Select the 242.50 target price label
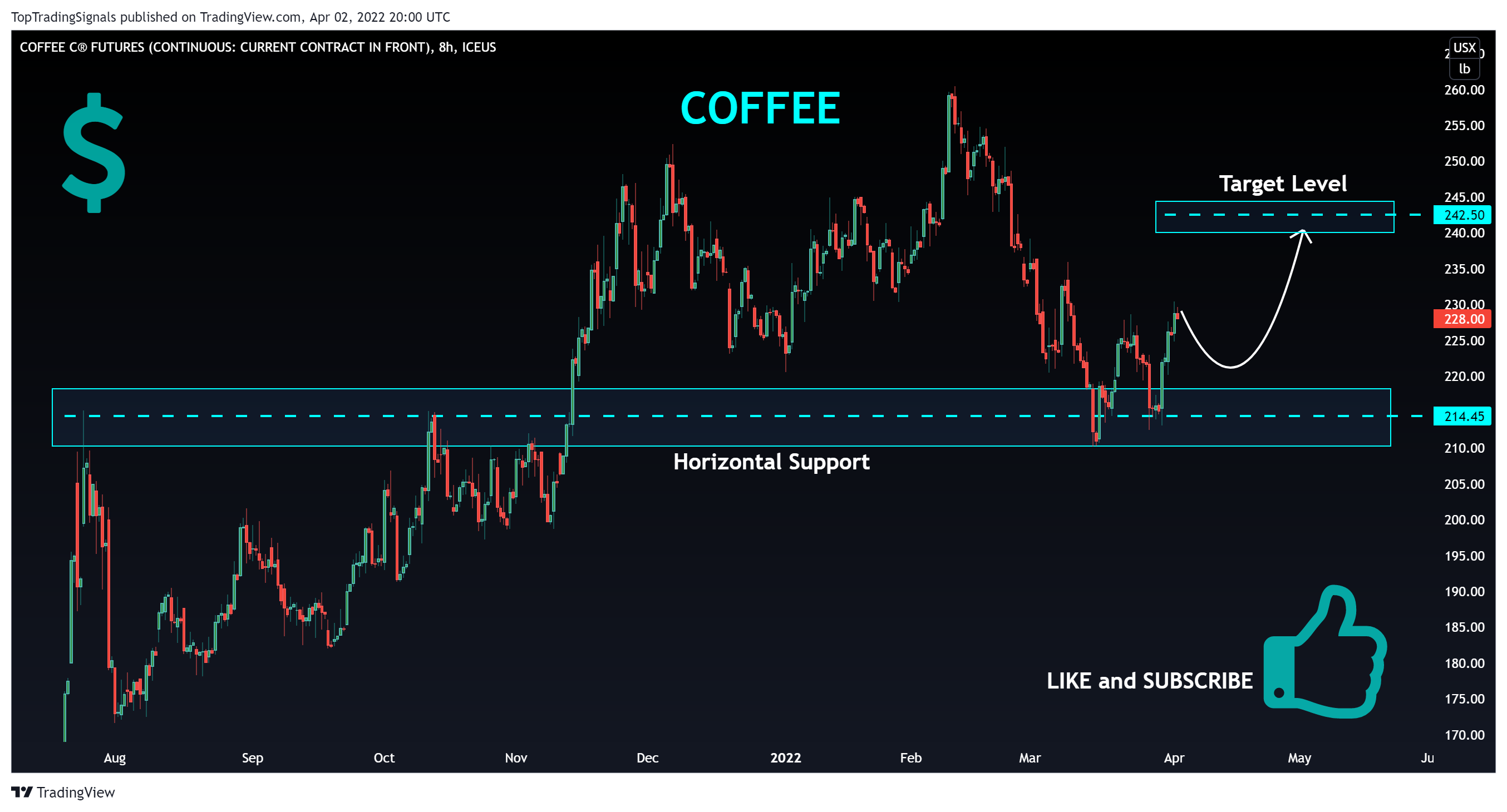The image size is (1507, 812). coord(1462,215)
